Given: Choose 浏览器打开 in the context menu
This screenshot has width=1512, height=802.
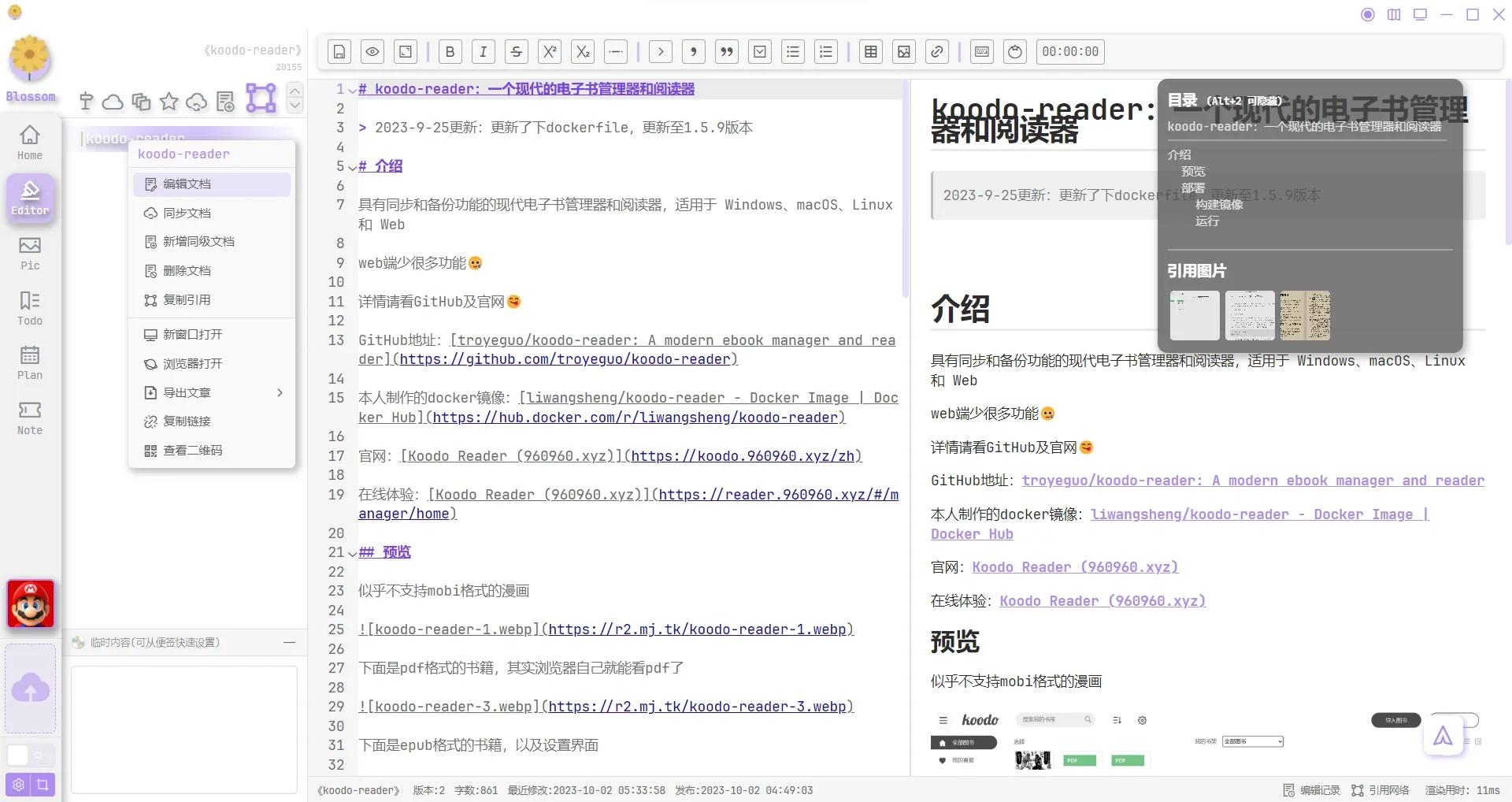Looking at the screenshot, I should click(x=212, y=364).
